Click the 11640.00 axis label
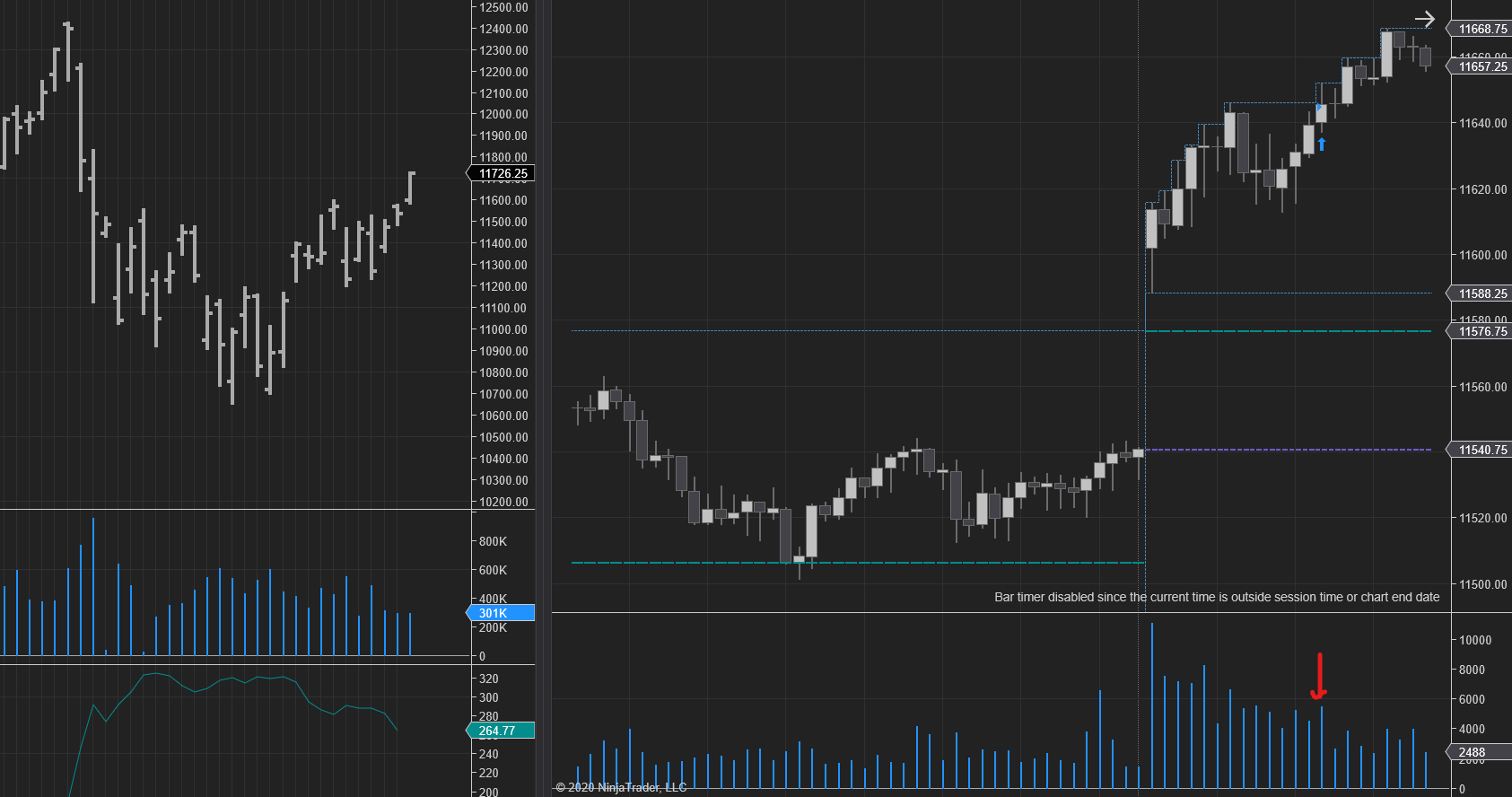The height and width of the screenshot is (797, 1512). click(1483, 123)
